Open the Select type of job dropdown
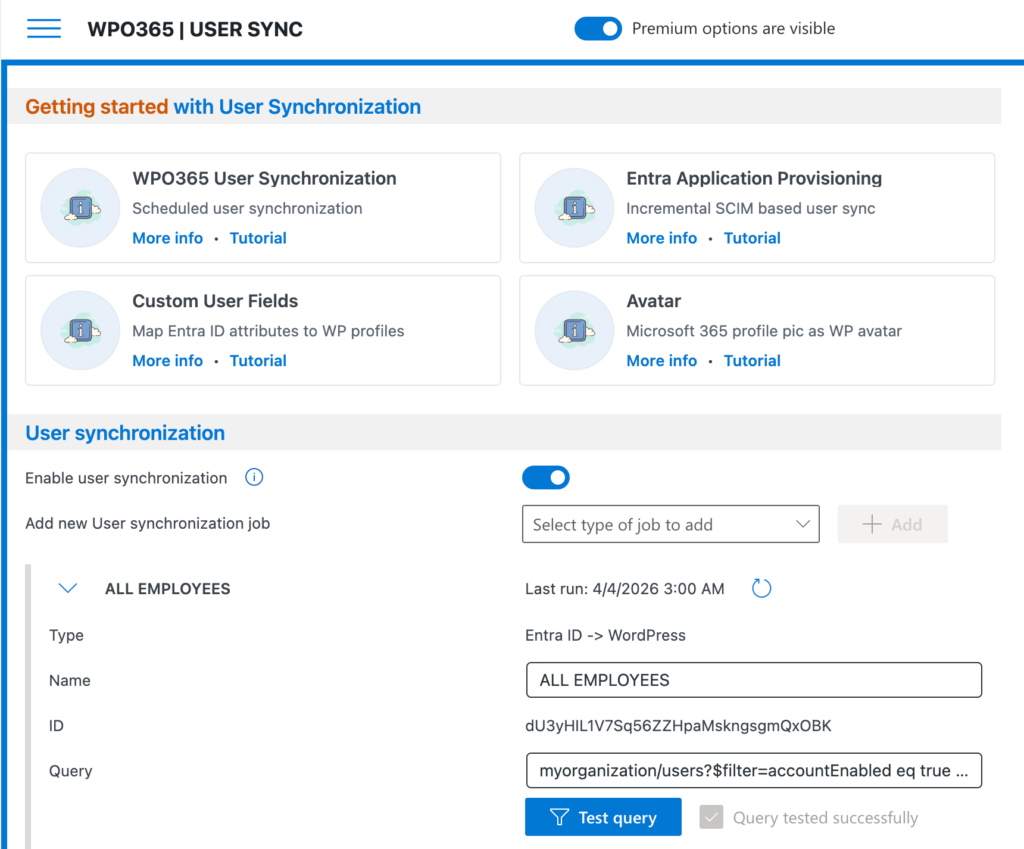Screen dimensions: 1024x849 pyautogui.click(x=670, y=523)
